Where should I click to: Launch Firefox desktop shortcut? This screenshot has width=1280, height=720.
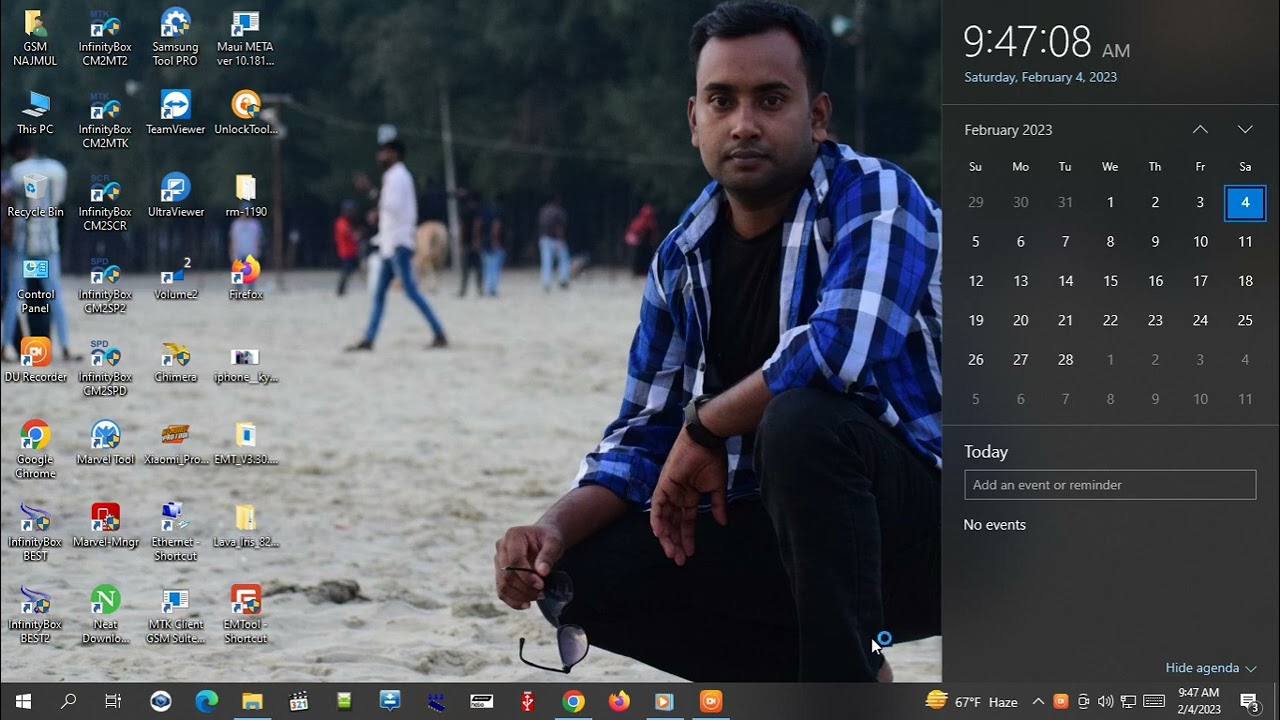tap(245, 279)
